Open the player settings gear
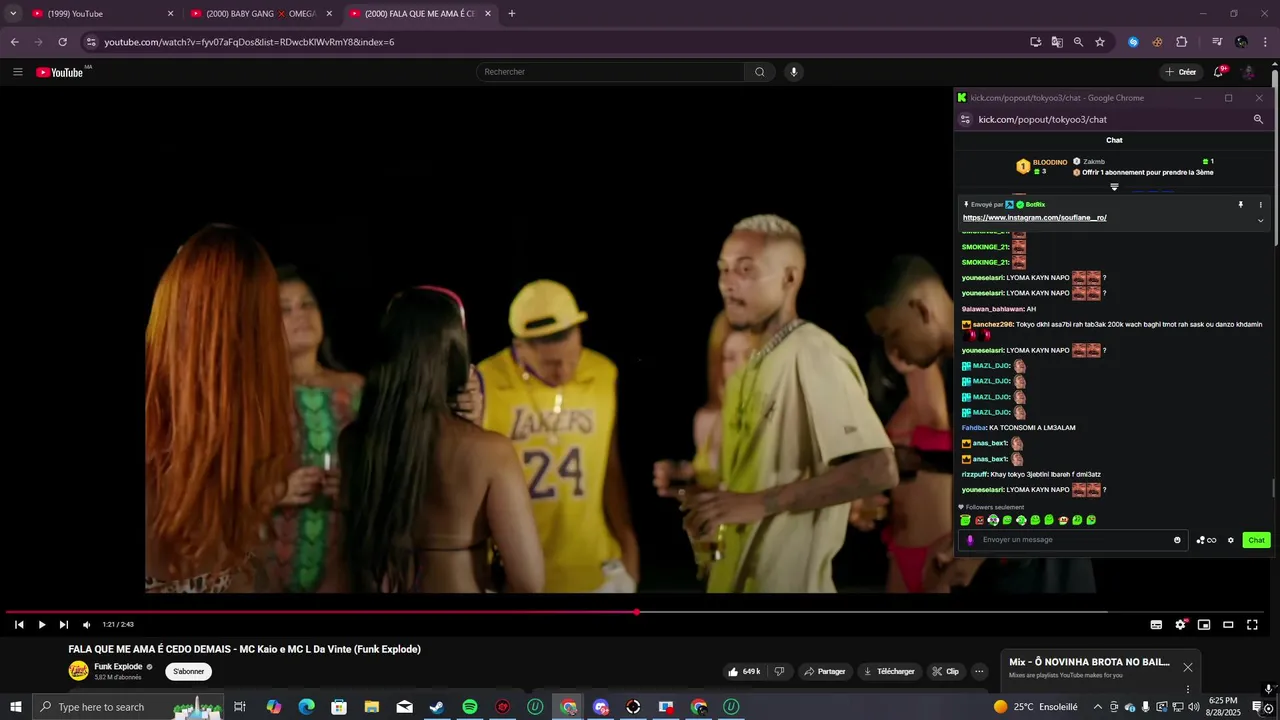 (x=1180, y=625)
